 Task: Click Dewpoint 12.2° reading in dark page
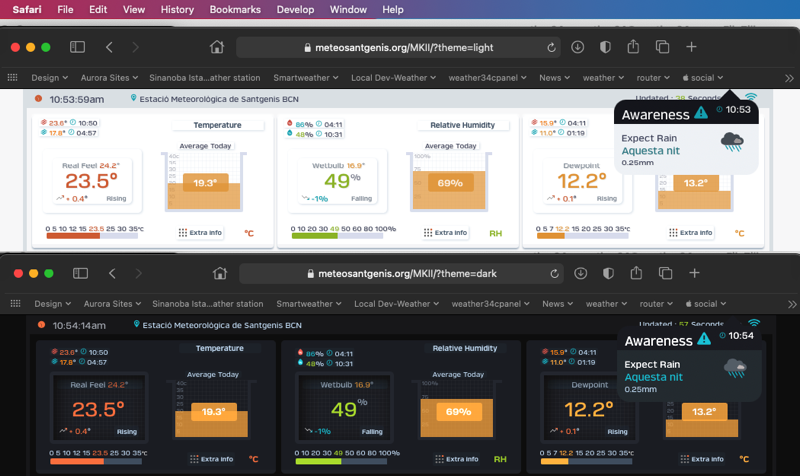(x=588, y=408)
